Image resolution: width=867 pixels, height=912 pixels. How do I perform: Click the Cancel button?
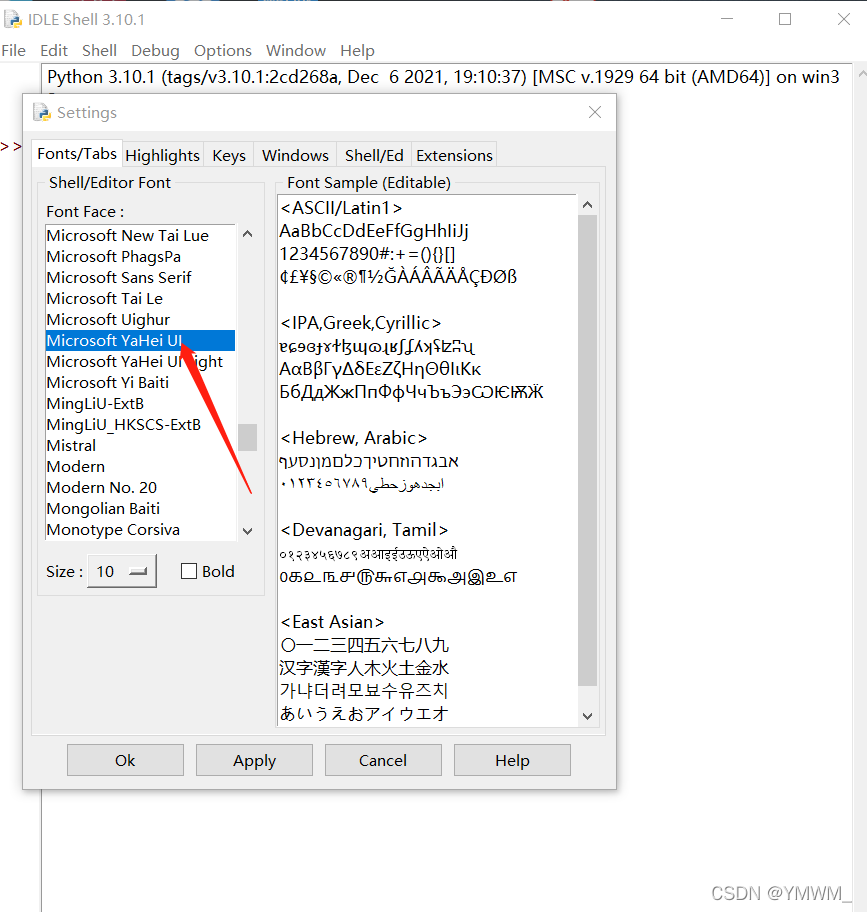tap(383, 760)
